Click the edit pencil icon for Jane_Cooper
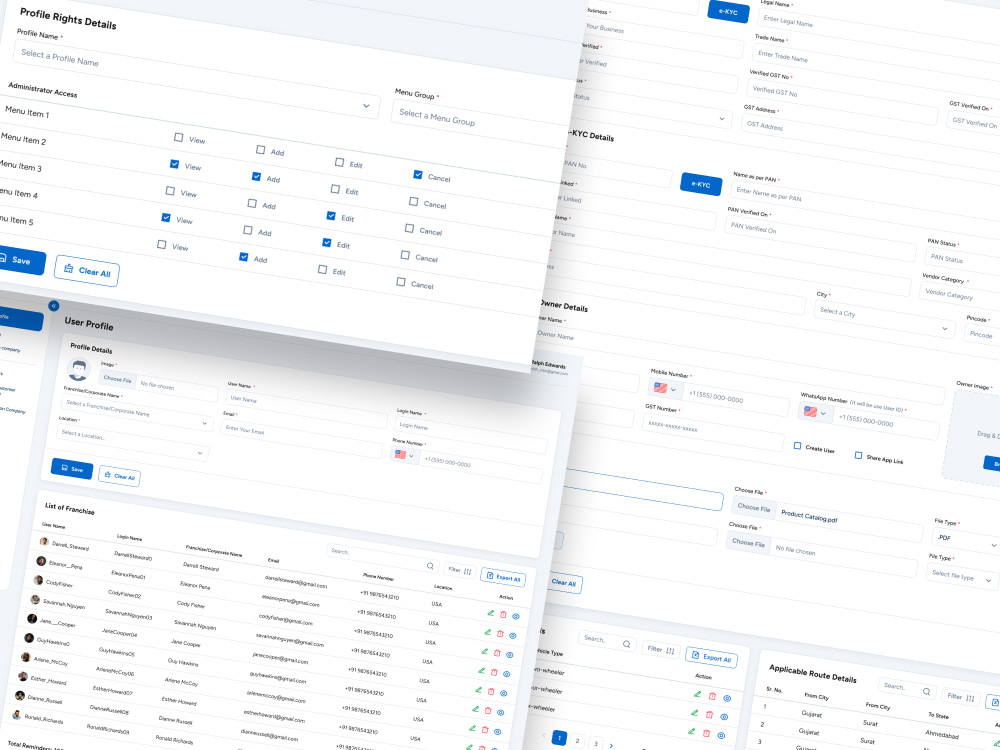Image resolution: width=1000 pixels, height=750 pixels. 478,689
